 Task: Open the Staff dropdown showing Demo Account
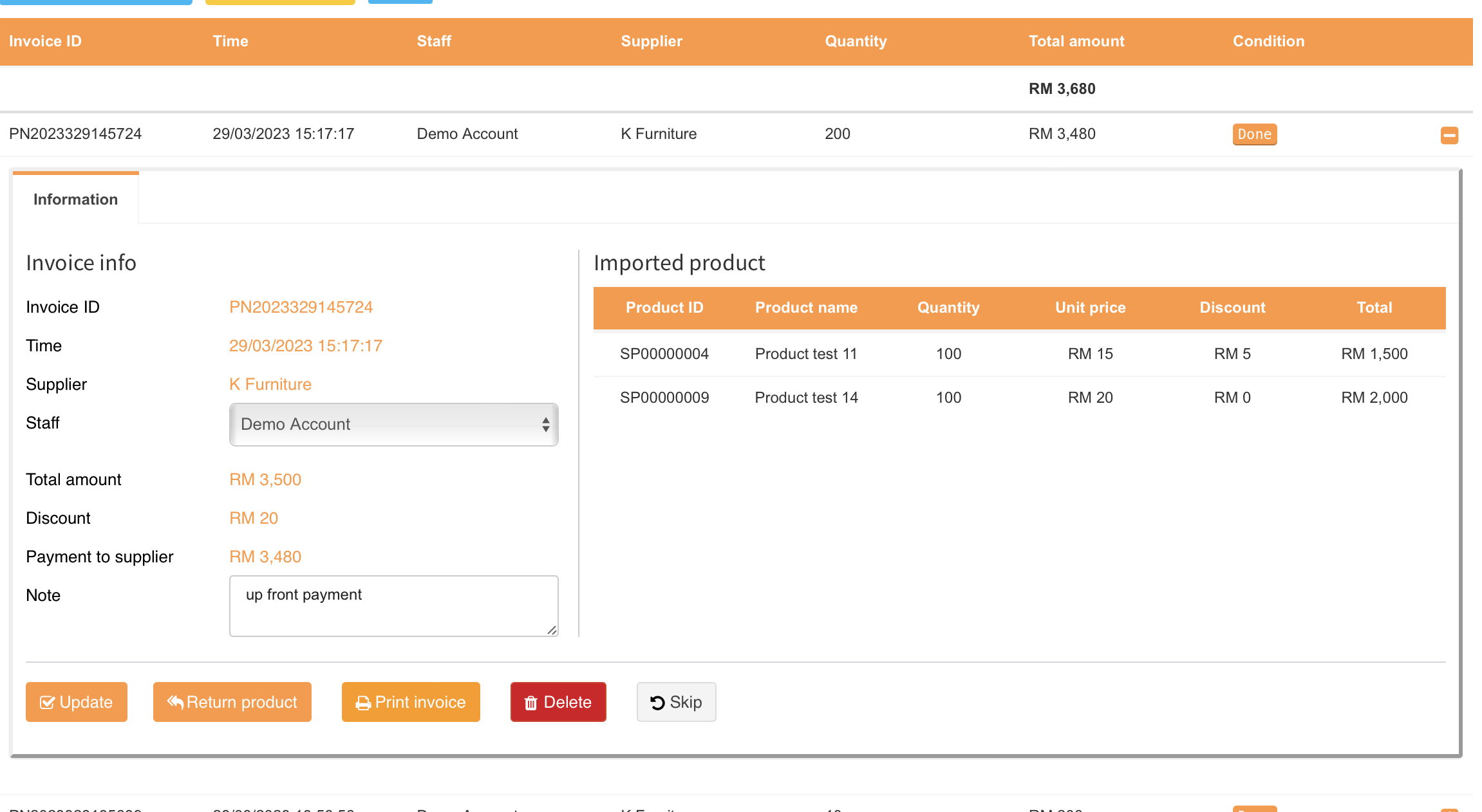(393, 425)
